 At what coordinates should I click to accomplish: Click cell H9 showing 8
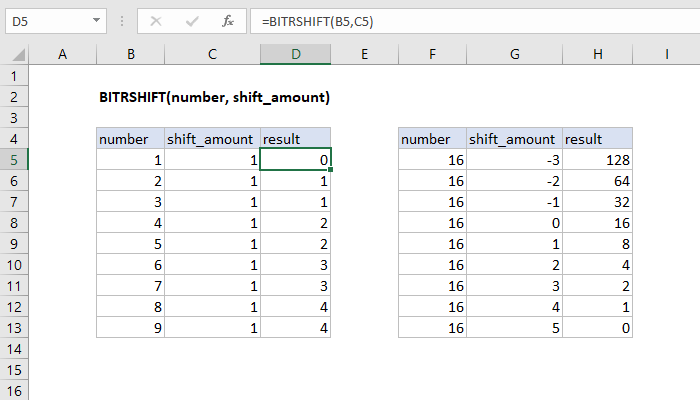(x=597, y=244)
